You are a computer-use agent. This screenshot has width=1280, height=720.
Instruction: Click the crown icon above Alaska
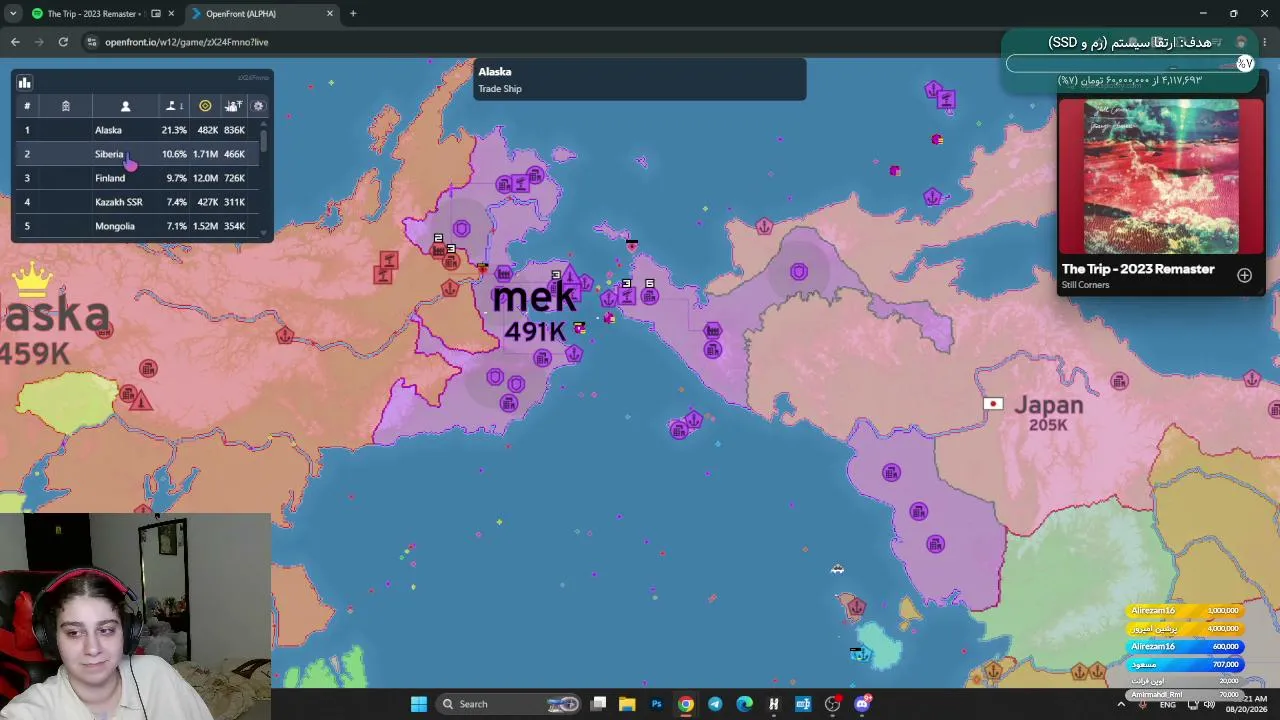coord(33,280)
